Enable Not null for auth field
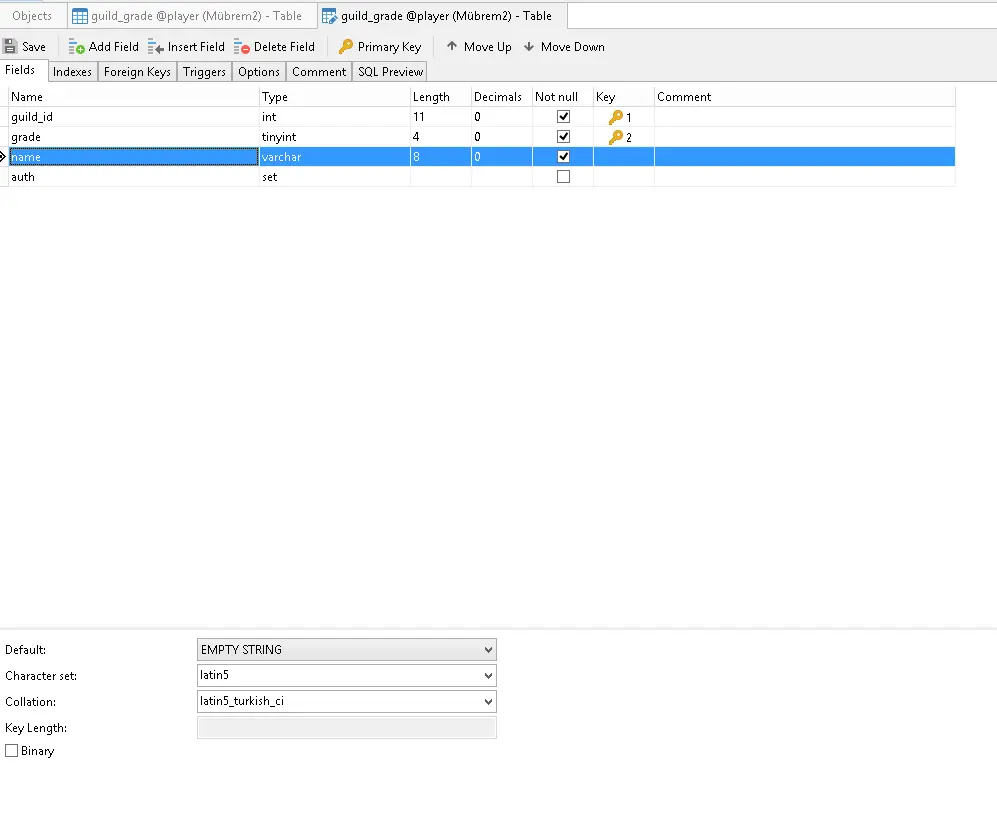997x820 pixels. point(563,177)
